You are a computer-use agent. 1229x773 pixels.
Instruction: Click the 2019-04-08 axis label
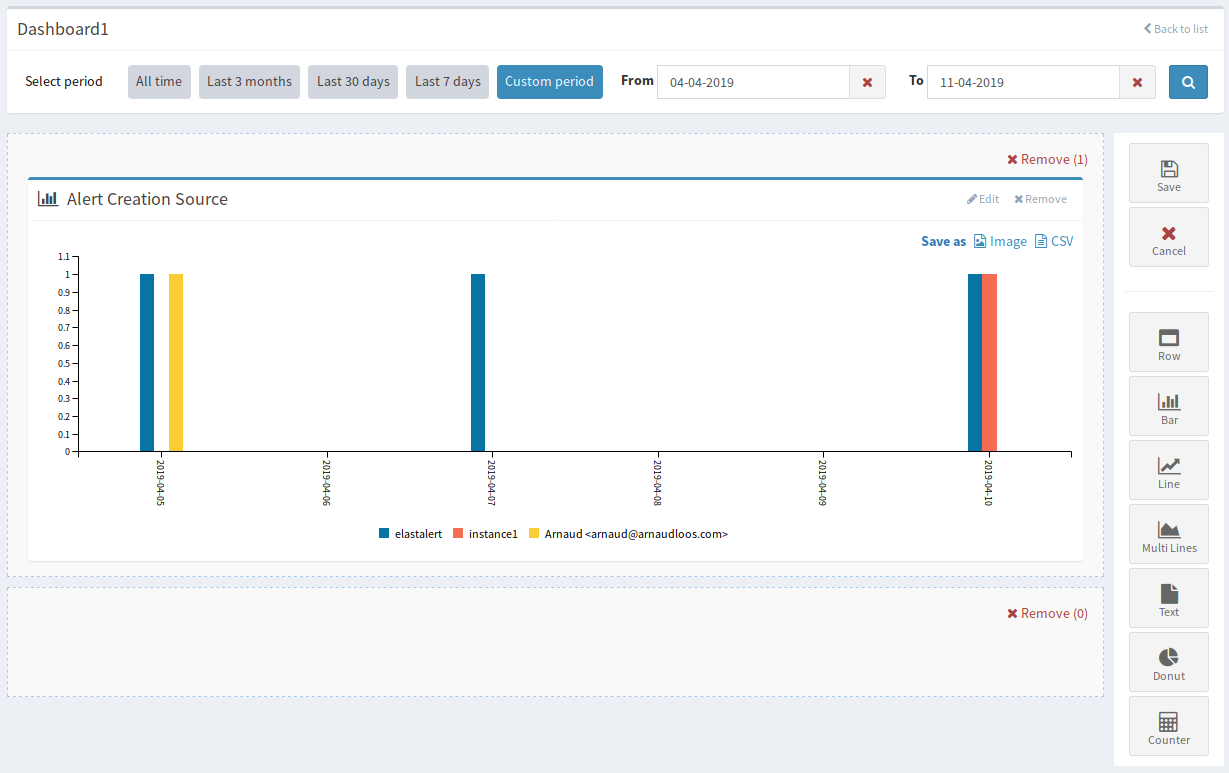pos(658,483)
